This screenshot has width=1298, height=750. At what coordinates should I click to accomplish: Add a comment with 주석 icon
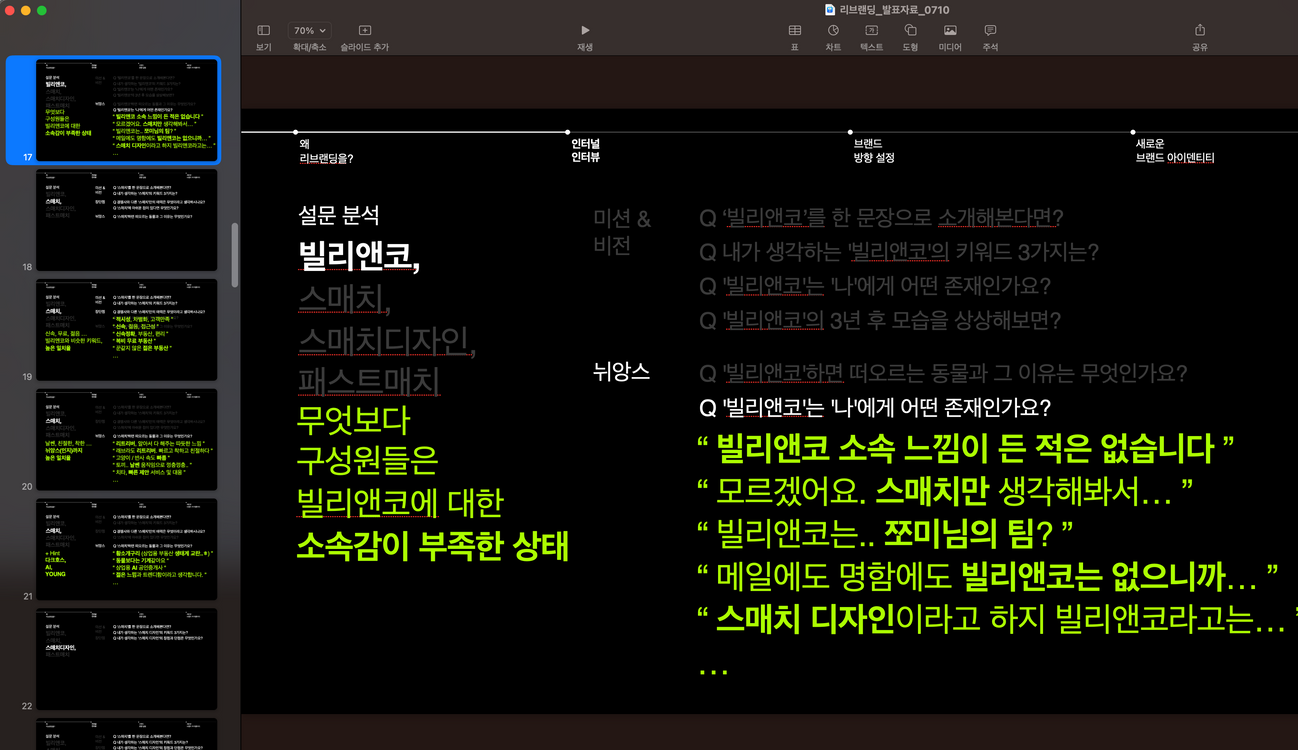coord(990,31)
